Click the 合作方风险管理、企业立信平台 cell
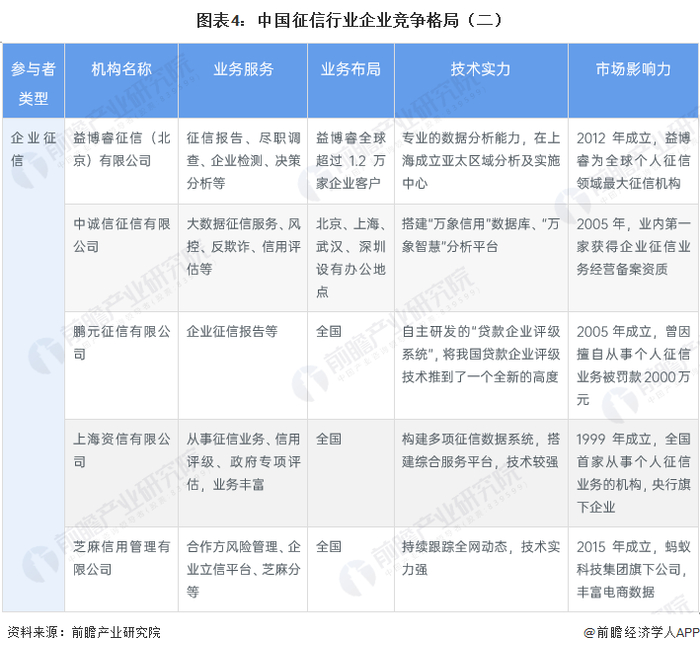This screenshot has height=653, width=700. [x=243, y=569]
